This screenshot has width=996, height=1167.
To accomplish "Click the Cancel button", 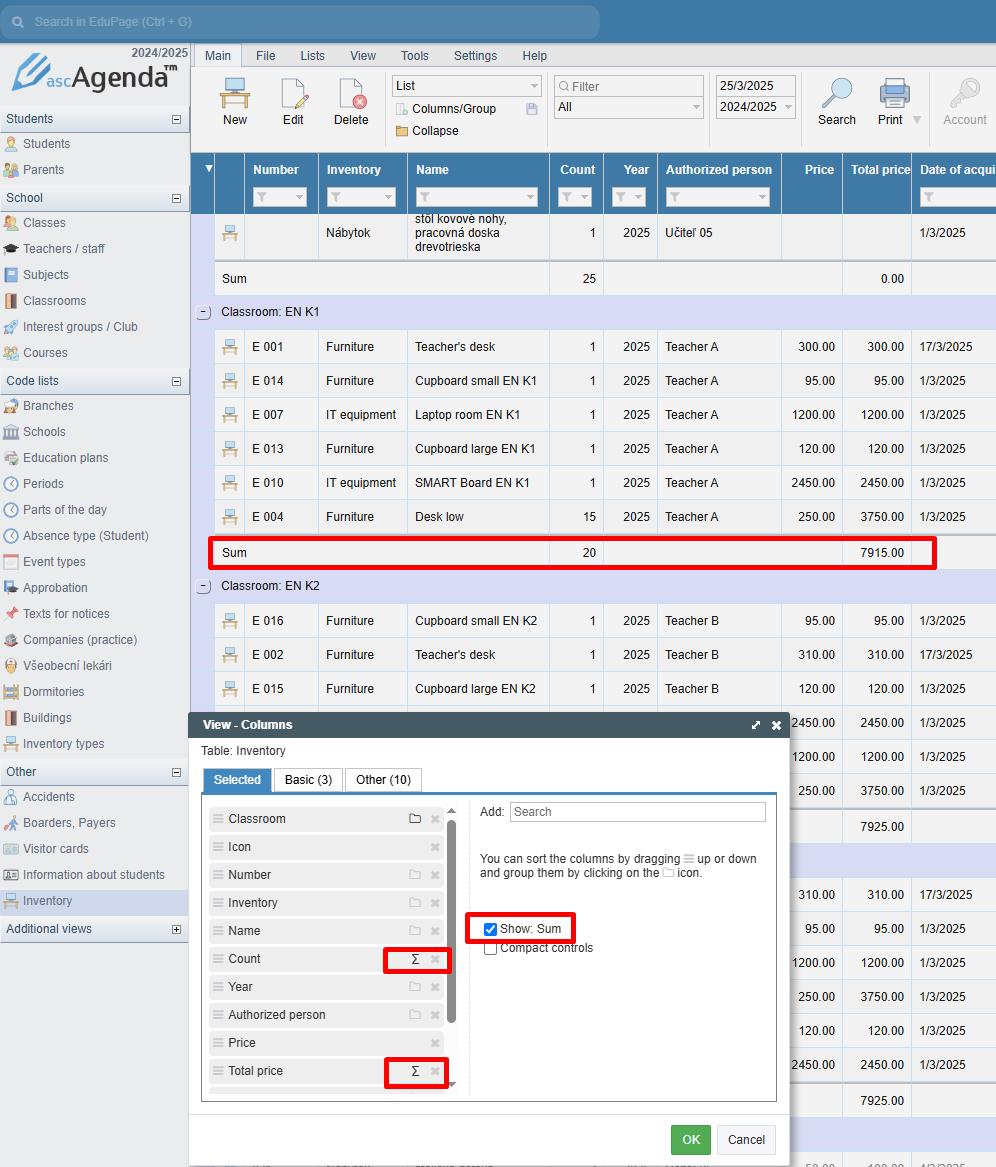I will (746, 1139).
